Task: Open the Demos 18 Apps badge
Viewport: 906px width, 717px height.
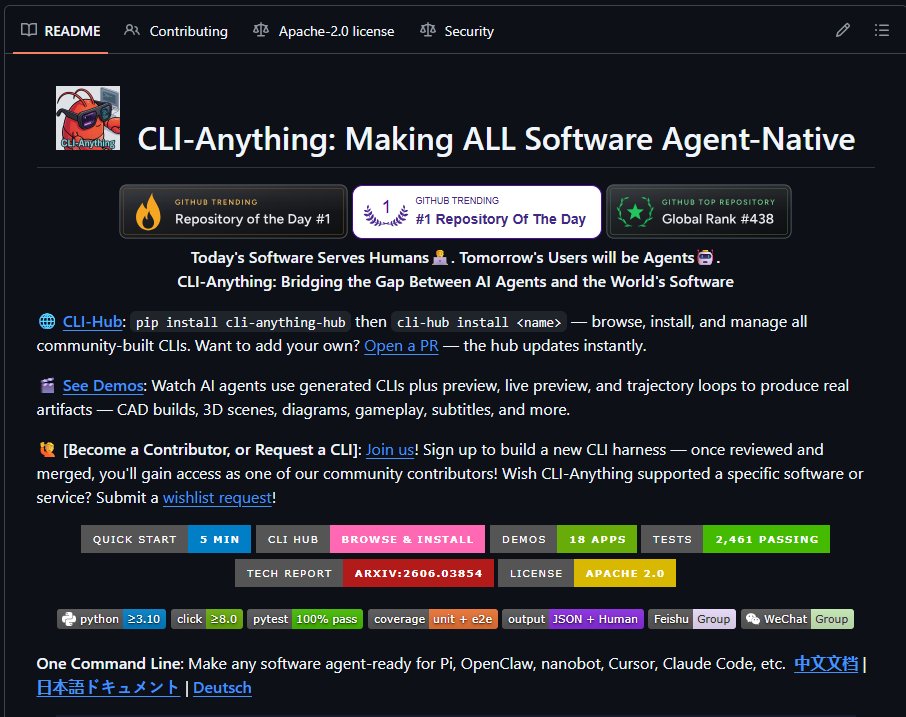Action: click(563, 539)
